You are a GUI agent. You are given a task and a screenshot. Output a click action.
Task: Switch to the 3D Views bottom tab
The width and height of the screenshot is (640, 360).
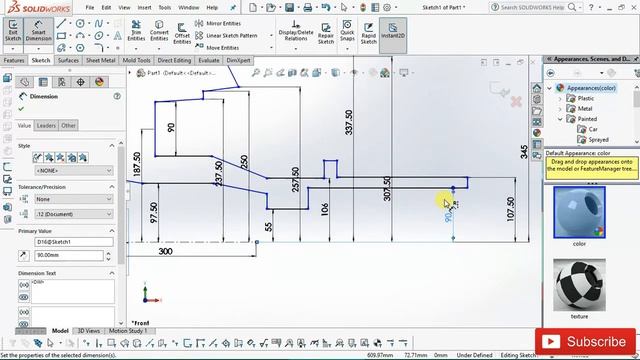[89, 331]
